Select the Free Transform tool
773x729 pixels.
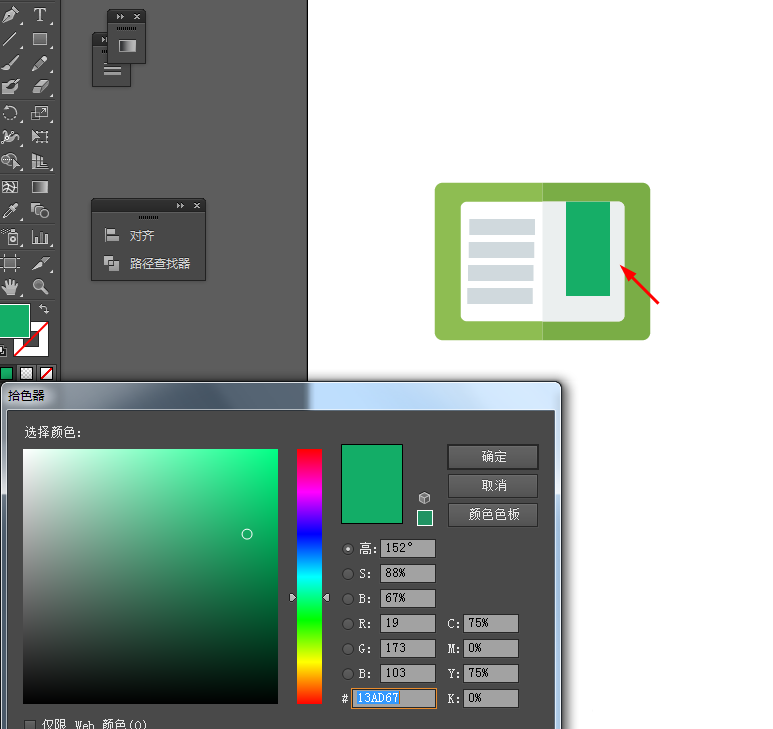tap(40, 137)
